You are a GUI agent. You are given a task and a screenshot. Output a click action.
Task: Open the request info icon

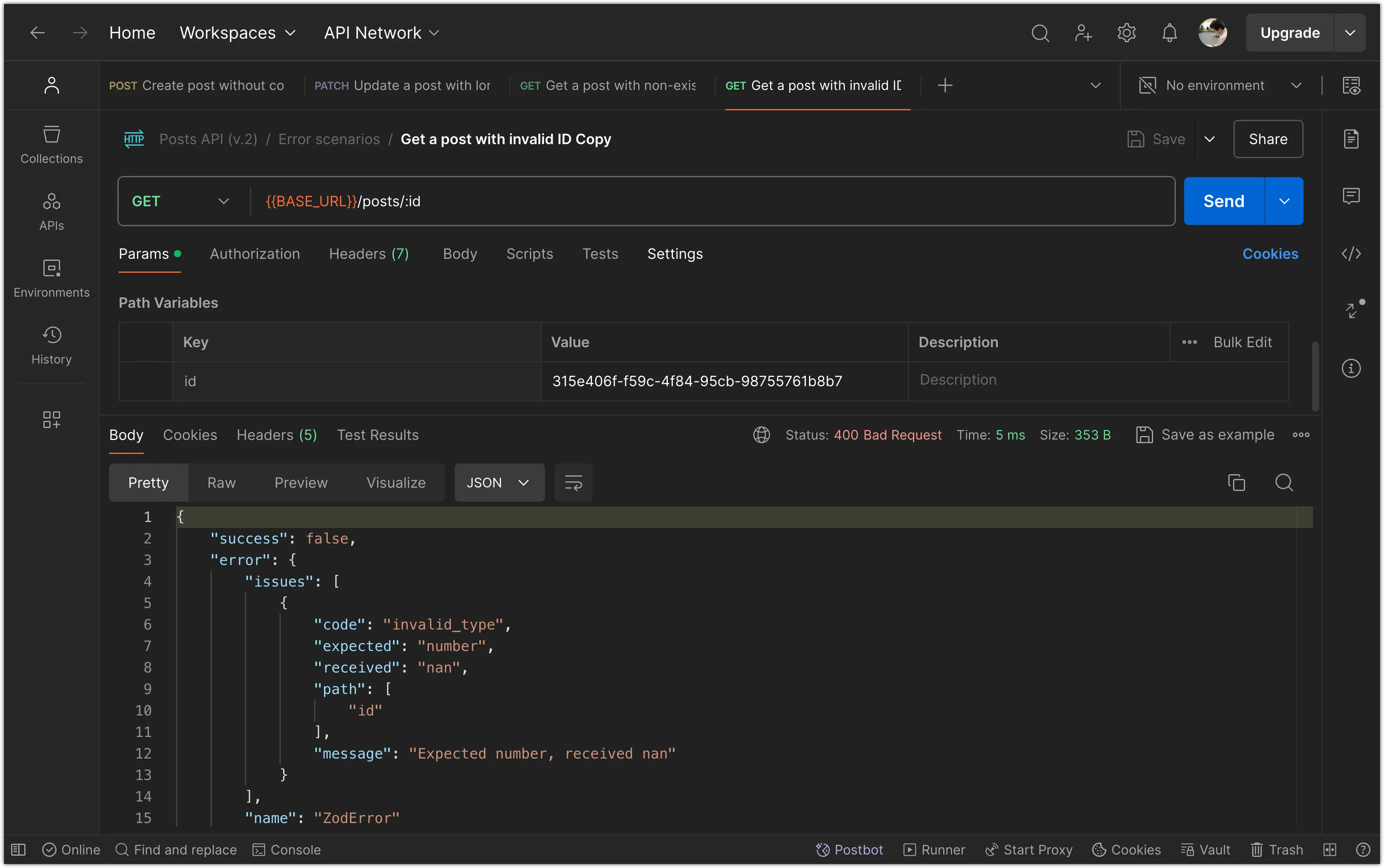pyautogui.click(x=1351, y=368)
